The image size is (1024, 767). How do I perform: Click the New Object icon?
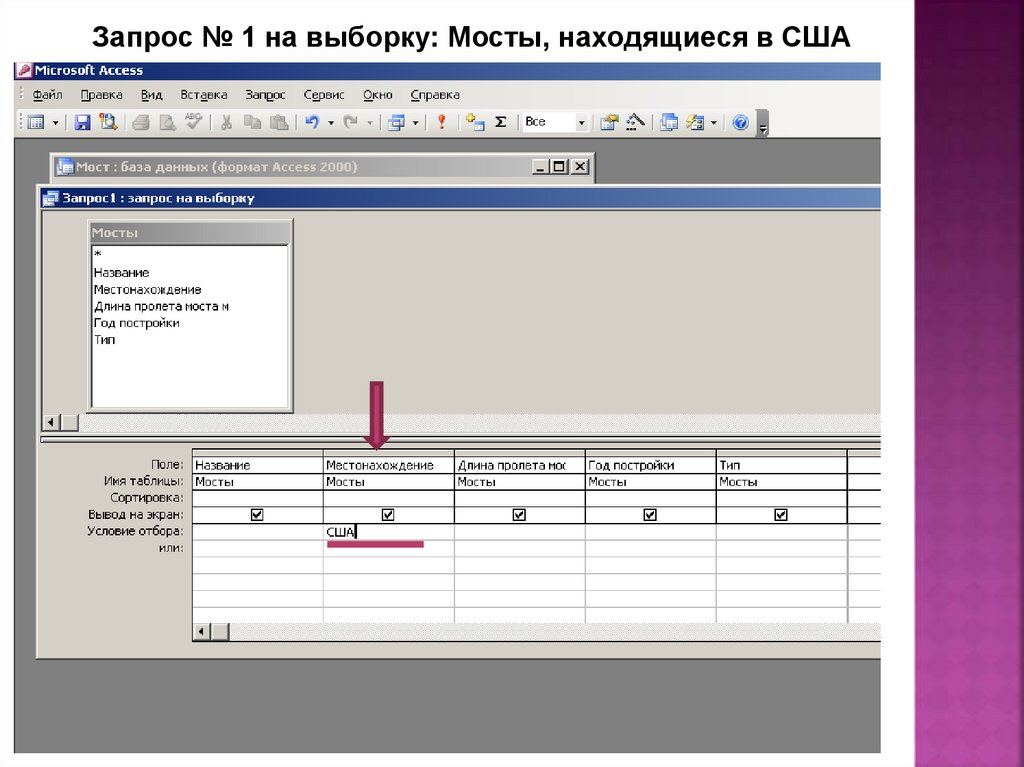tap(695, 122)
